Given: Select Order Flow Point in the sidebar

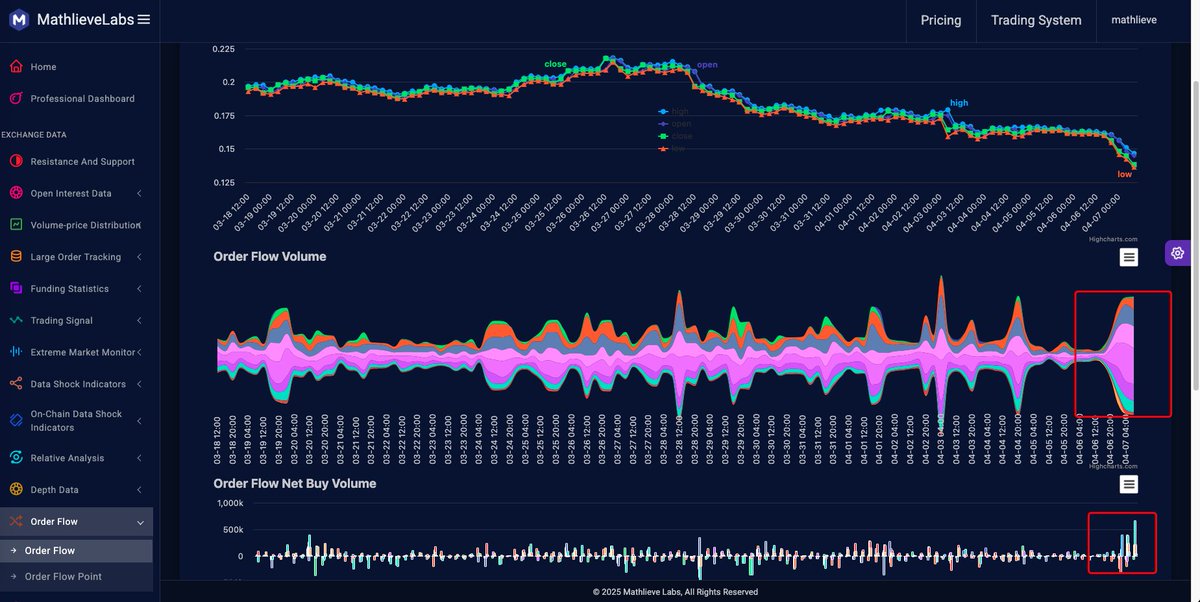Looking at the screenshot, I should click(x=64, y=575).
